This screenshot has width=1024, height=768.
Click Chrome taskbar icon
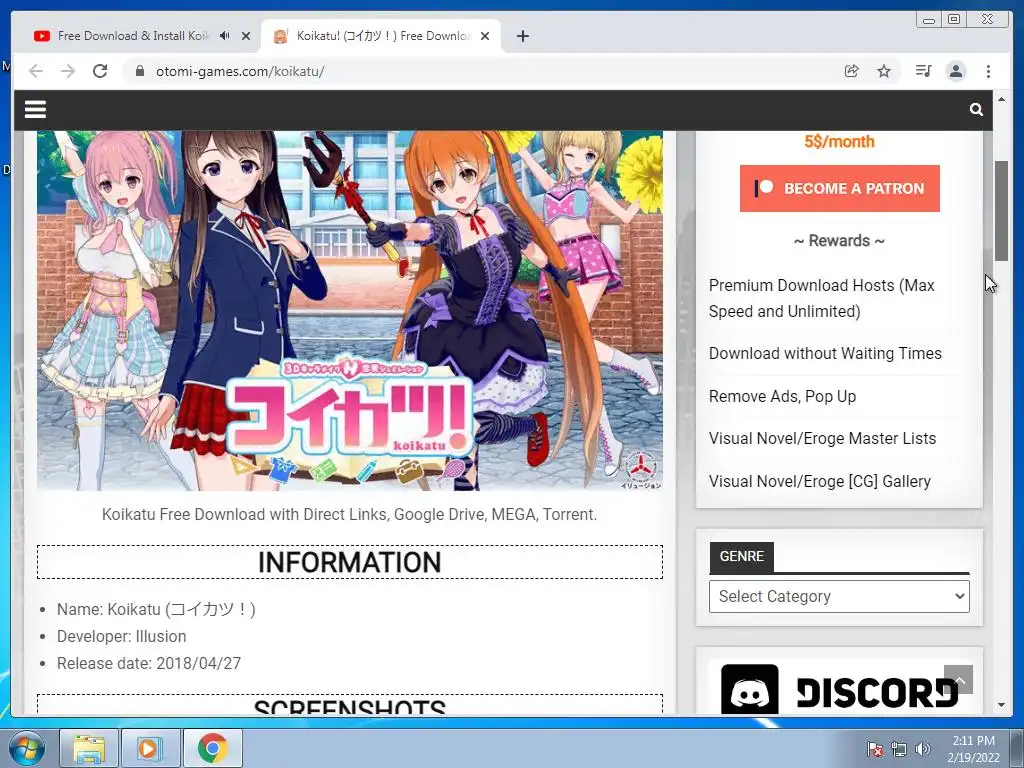tap(213, 748)
